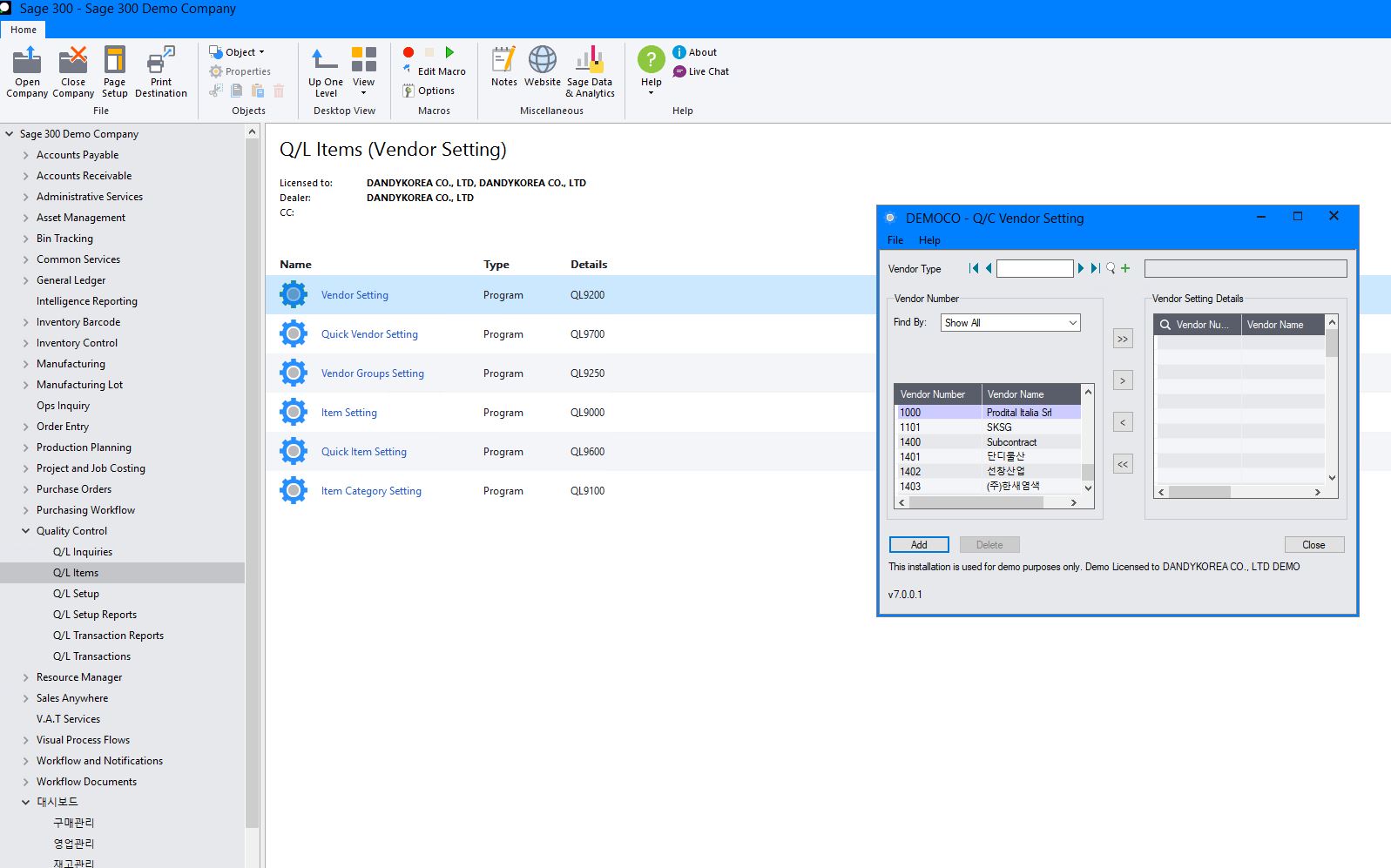This screenshot has height=868, width=1391.
Task: Click the move all right >> button
Action: [1123, 339]
